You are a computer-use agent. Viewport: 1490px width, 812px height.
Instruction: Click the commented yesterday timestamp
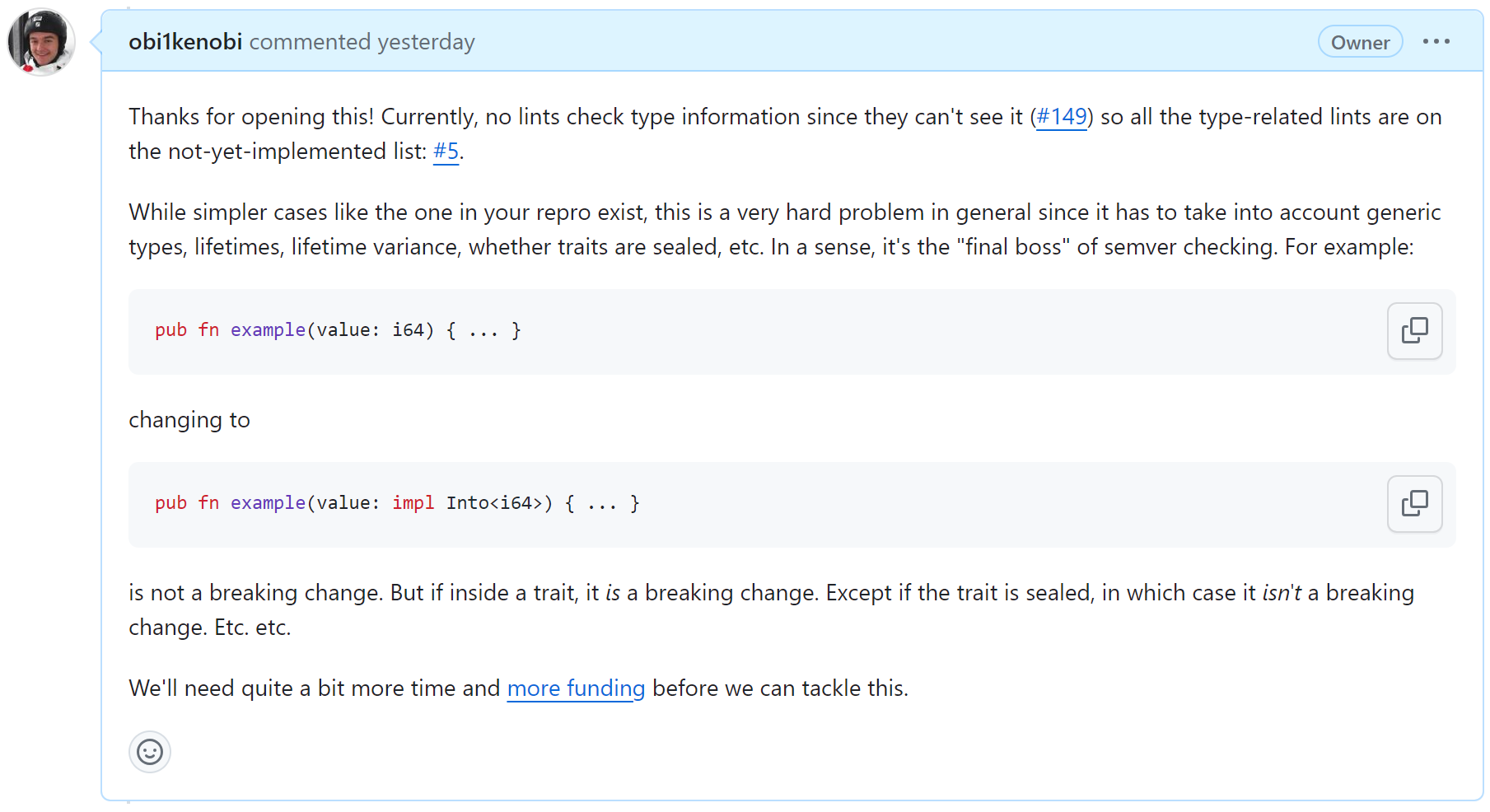coord(363,41)
